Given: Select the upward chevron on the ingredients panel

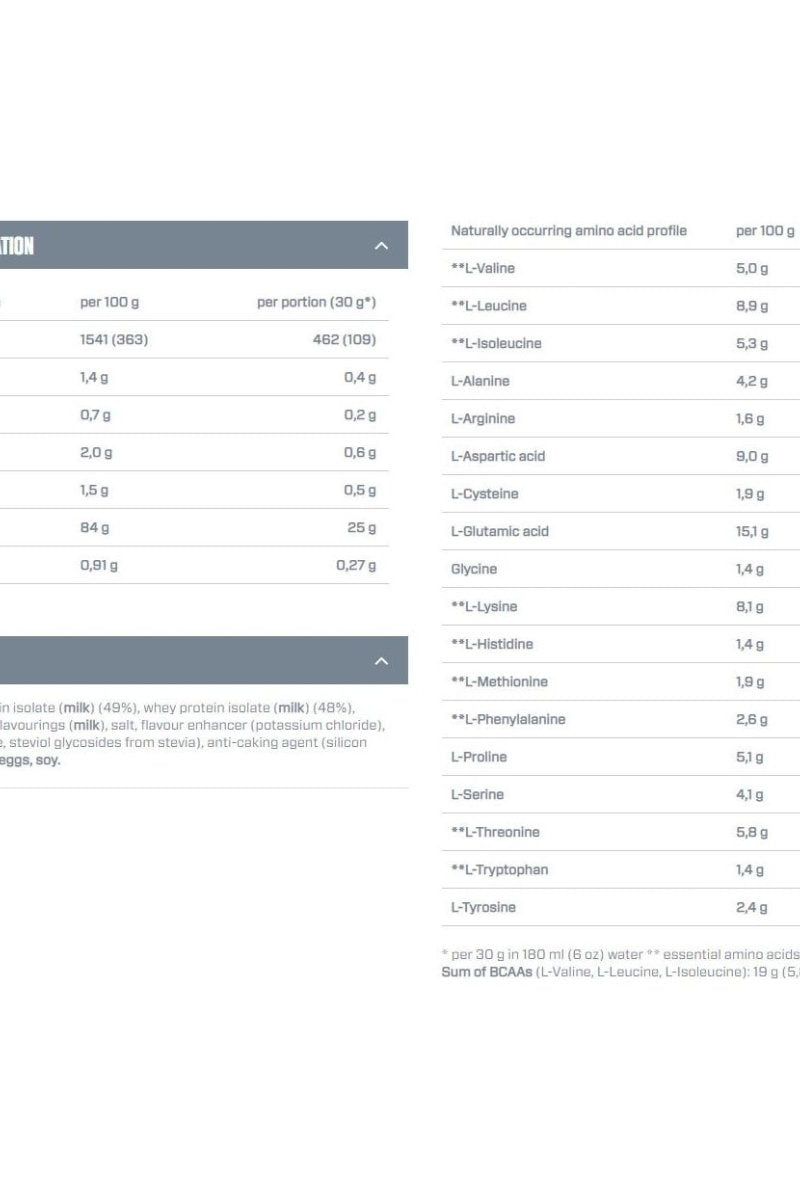Looking at the screenshot, I should tap(381, 660).
